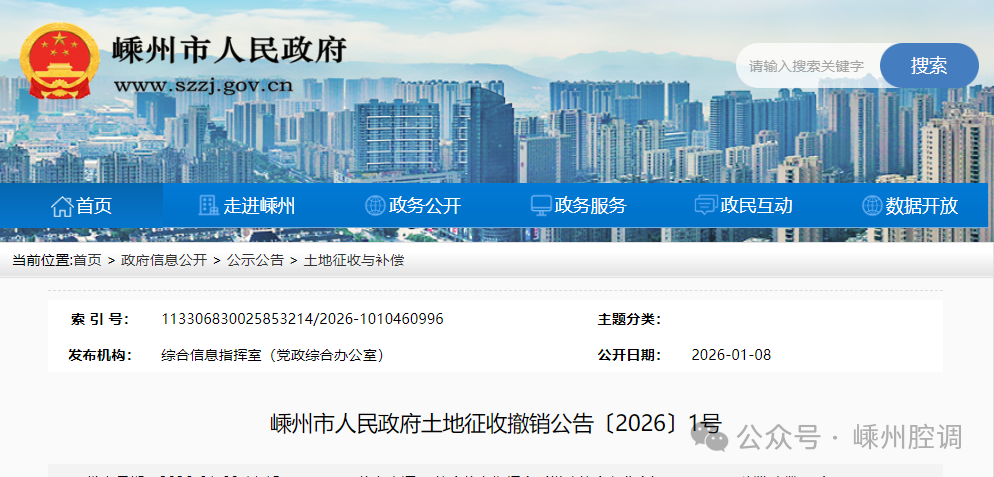The width and height of the screenshot is (994, 477).
Task: Click the building icon beside 走进嵊州
Action: (208, 206)
